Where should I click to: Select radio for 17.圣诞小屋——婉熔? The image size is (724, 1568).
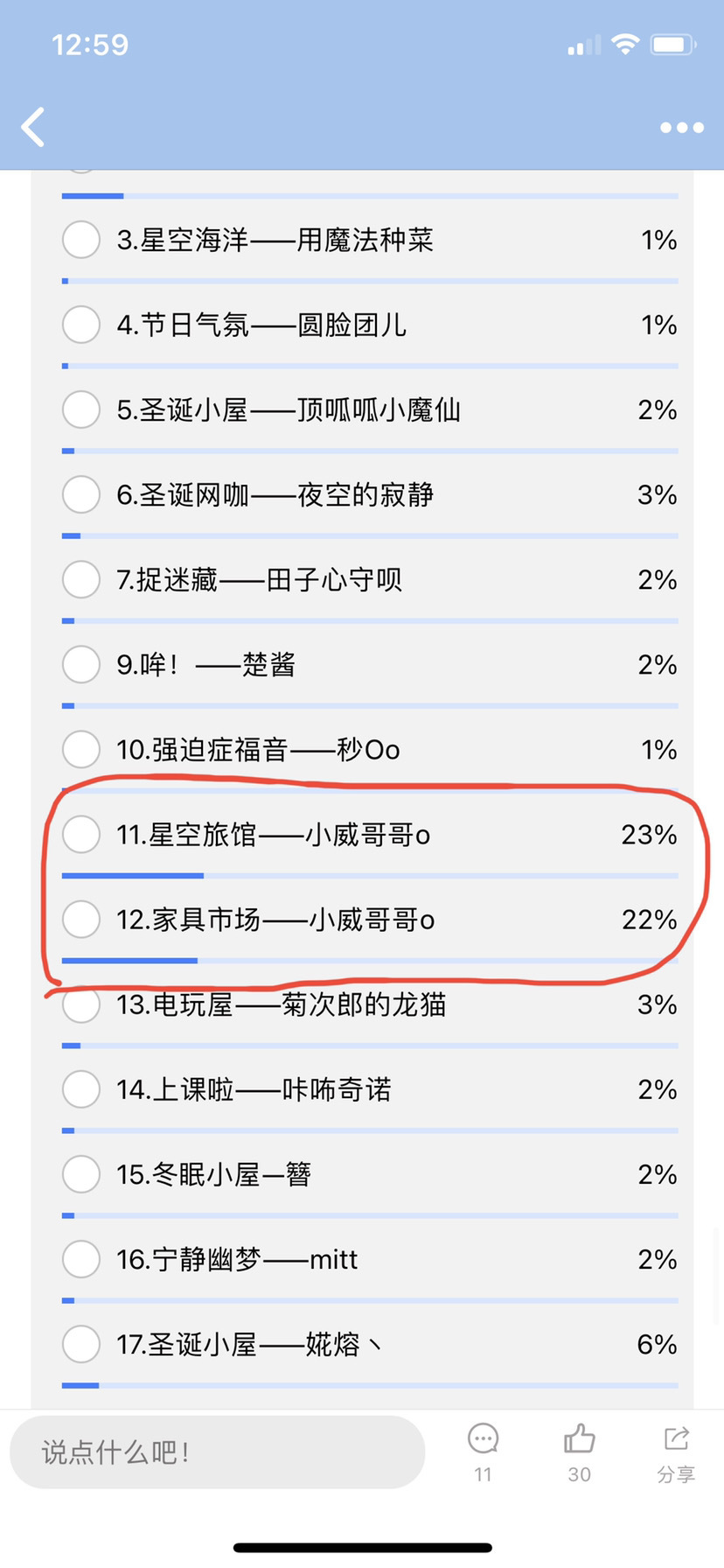81,1344
